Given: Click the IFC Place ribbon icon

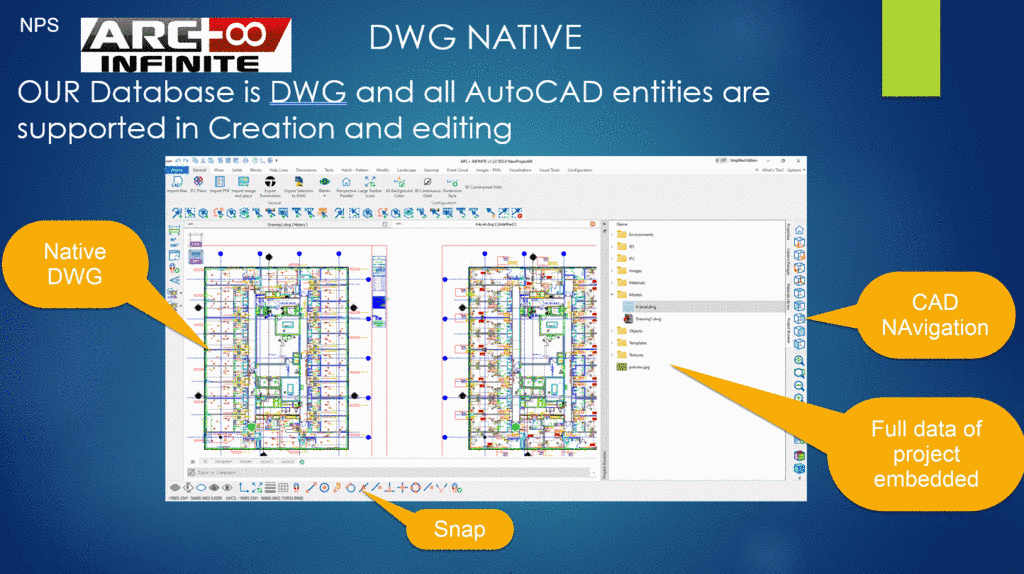Looking at the screenshot, I should click(x=198, y=183).
